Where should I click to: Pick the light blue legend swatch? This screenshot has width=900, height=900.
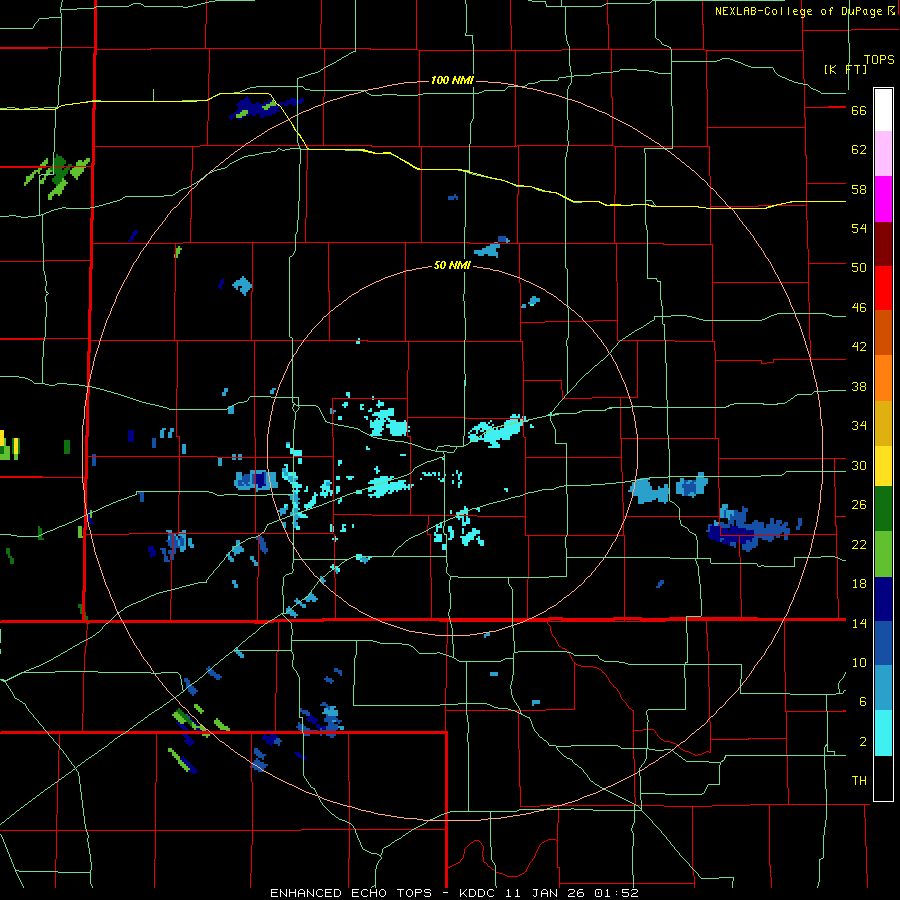[x=883, y=688]
